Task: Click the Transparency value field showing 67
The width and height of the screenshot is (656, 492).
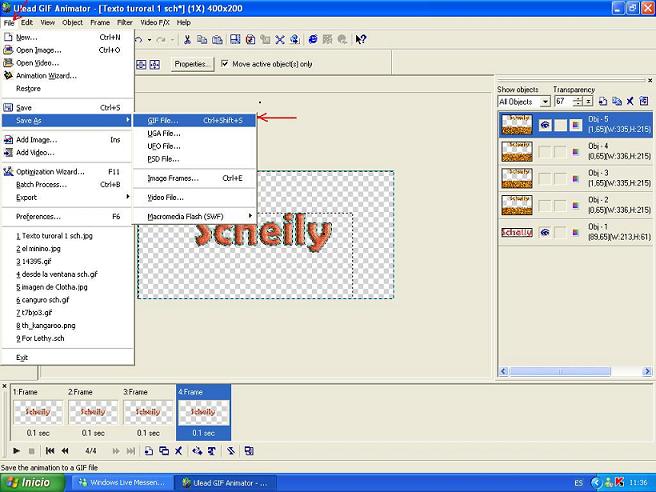Action: 564,101
